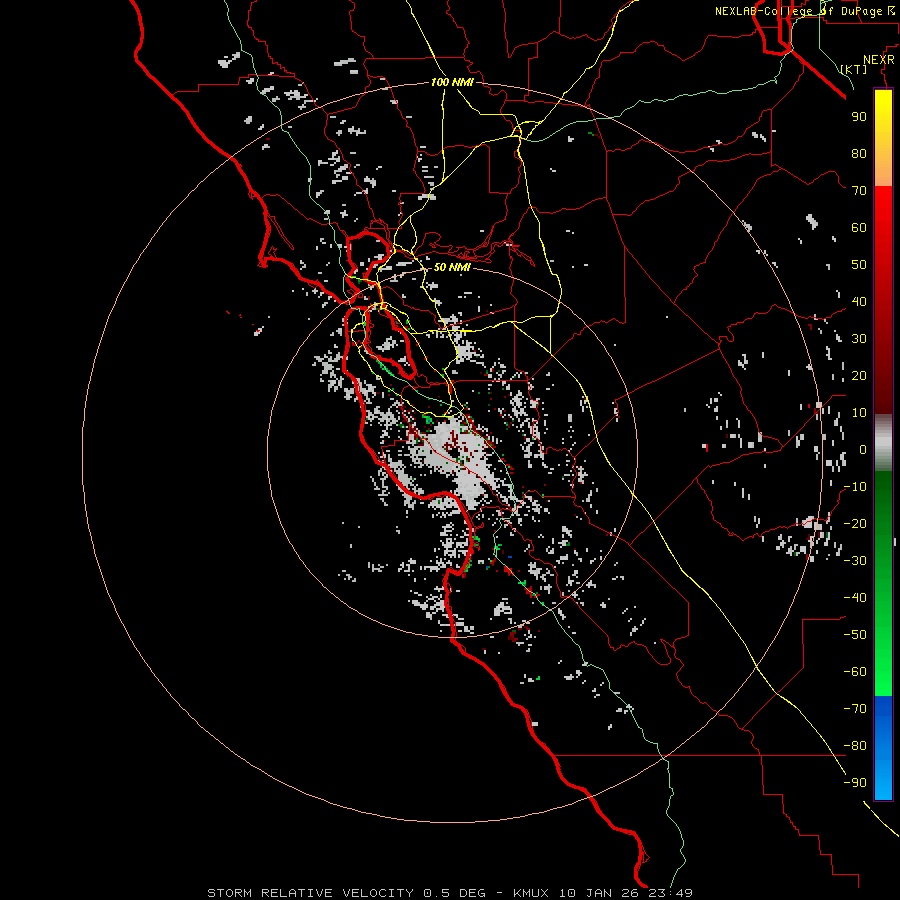Screen dimensions: 900x900
Task: Select the 70 value on the velocity scale
Action: 859,191
